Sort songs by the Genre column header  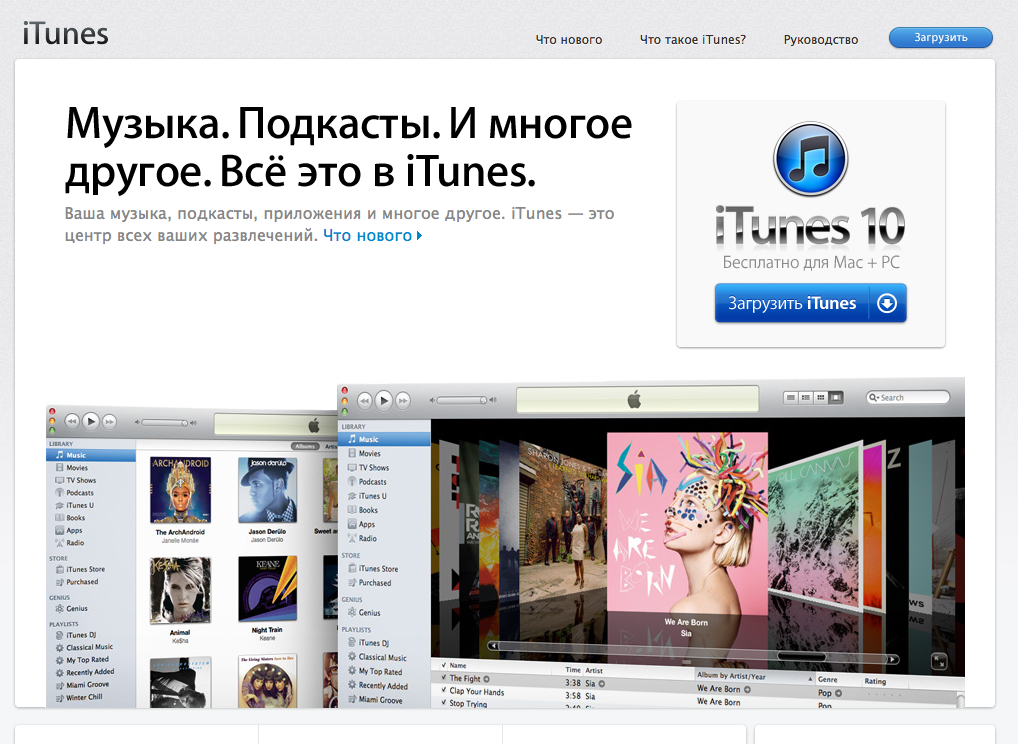point(838,679)
